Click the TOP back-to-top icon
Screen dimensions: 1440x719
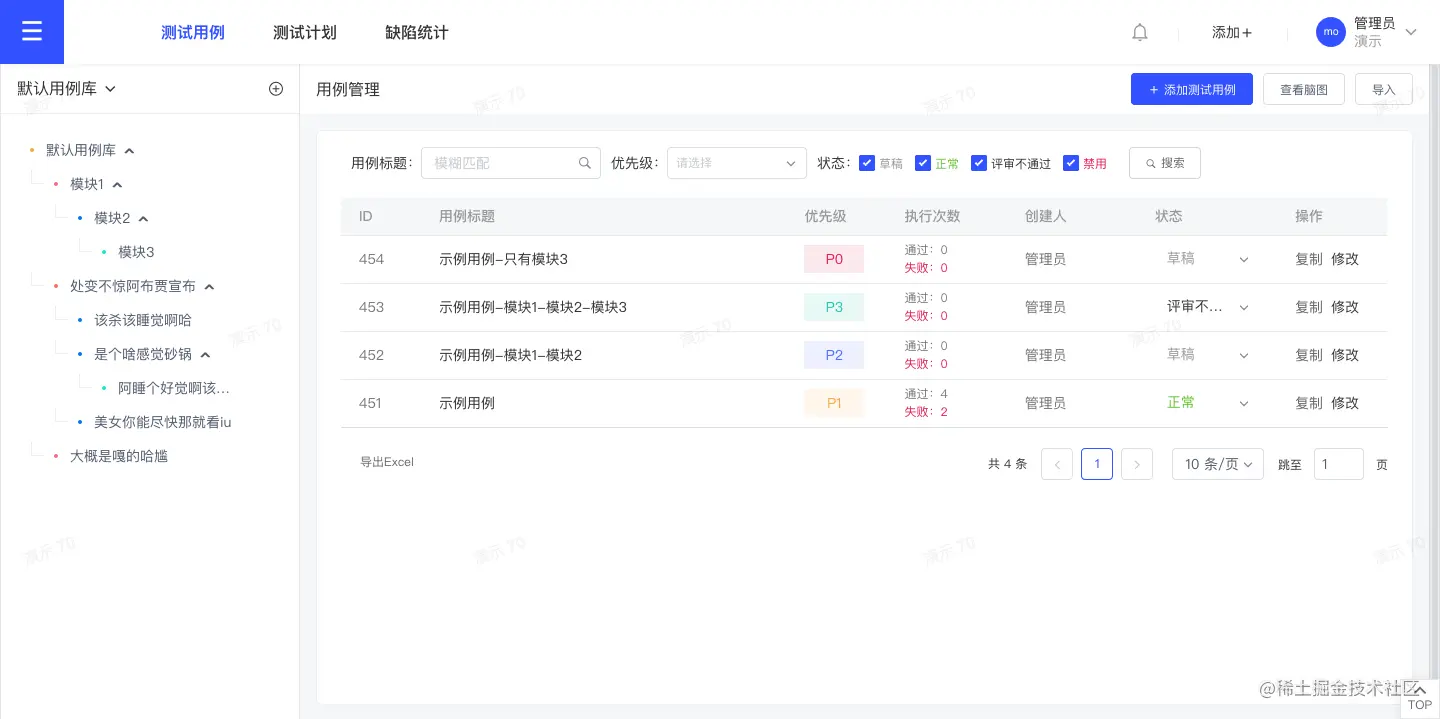1419,696
